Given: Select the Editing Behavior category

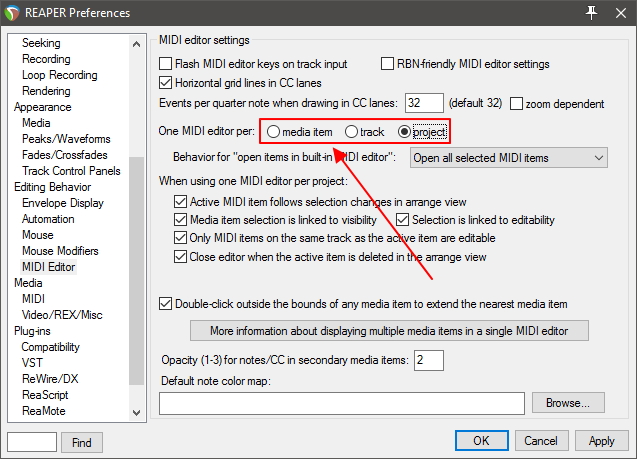Looking at the screenshot, I should 52,187.
